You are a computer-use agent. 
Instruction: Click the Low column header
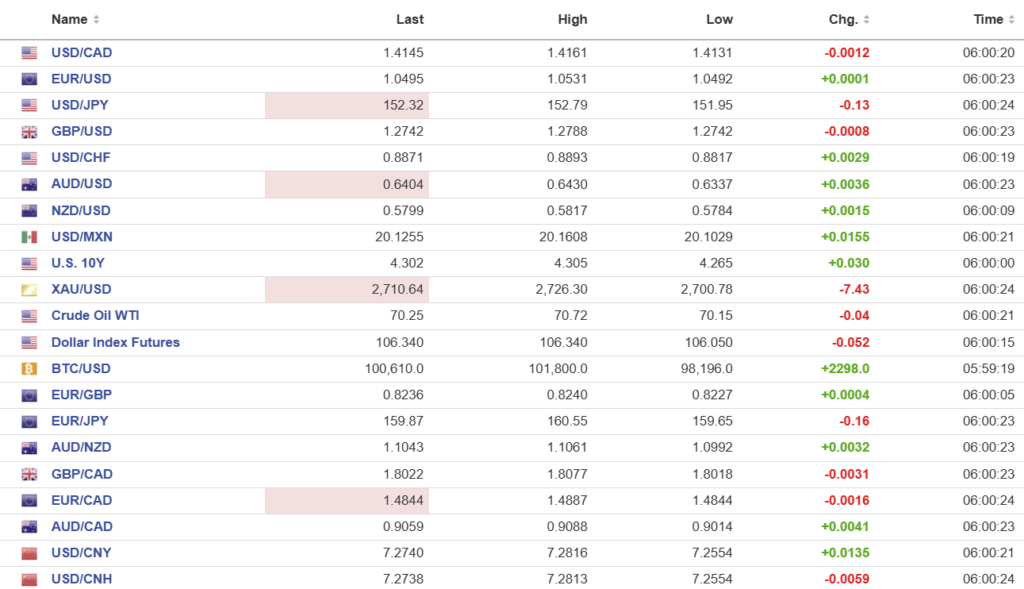coord(719,20)
